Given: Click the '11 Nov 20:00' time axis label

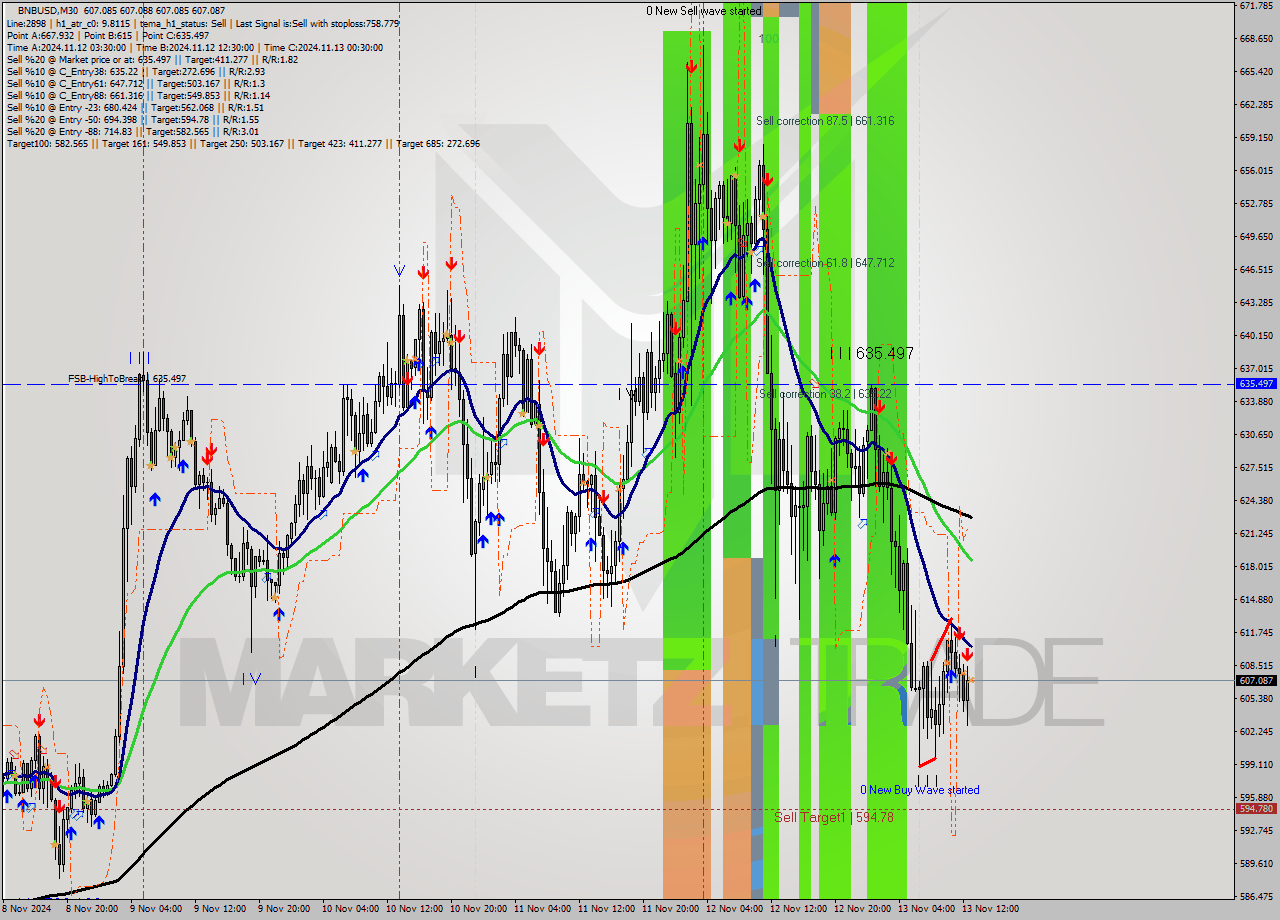Looking at the screenshot, I should point(670,910).
